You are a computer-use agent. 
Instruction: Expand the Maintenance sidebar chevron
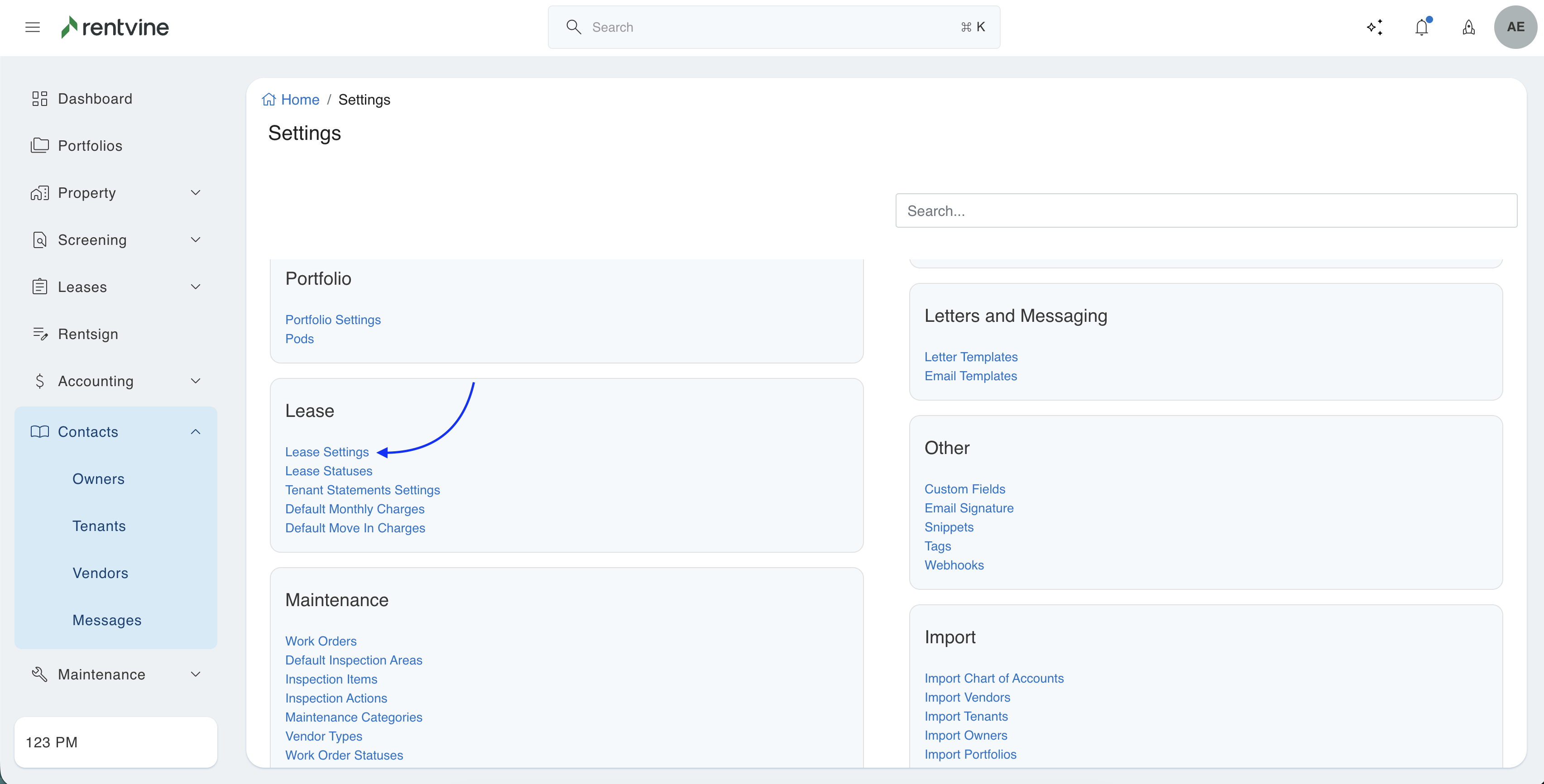click(196, 674)
